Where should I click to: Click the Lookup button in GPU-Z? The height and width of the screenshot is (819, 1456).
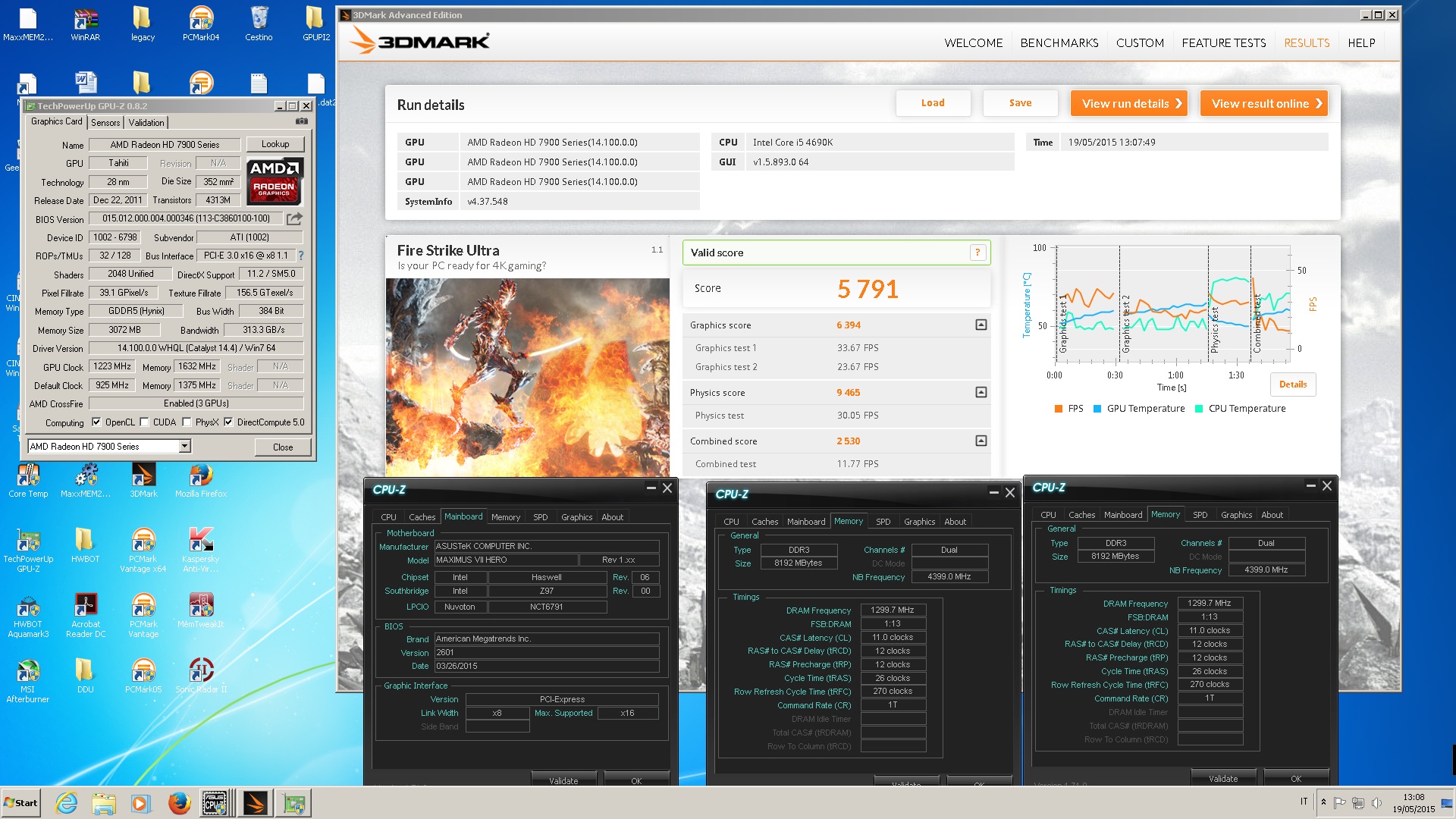[x=275, y=144]
